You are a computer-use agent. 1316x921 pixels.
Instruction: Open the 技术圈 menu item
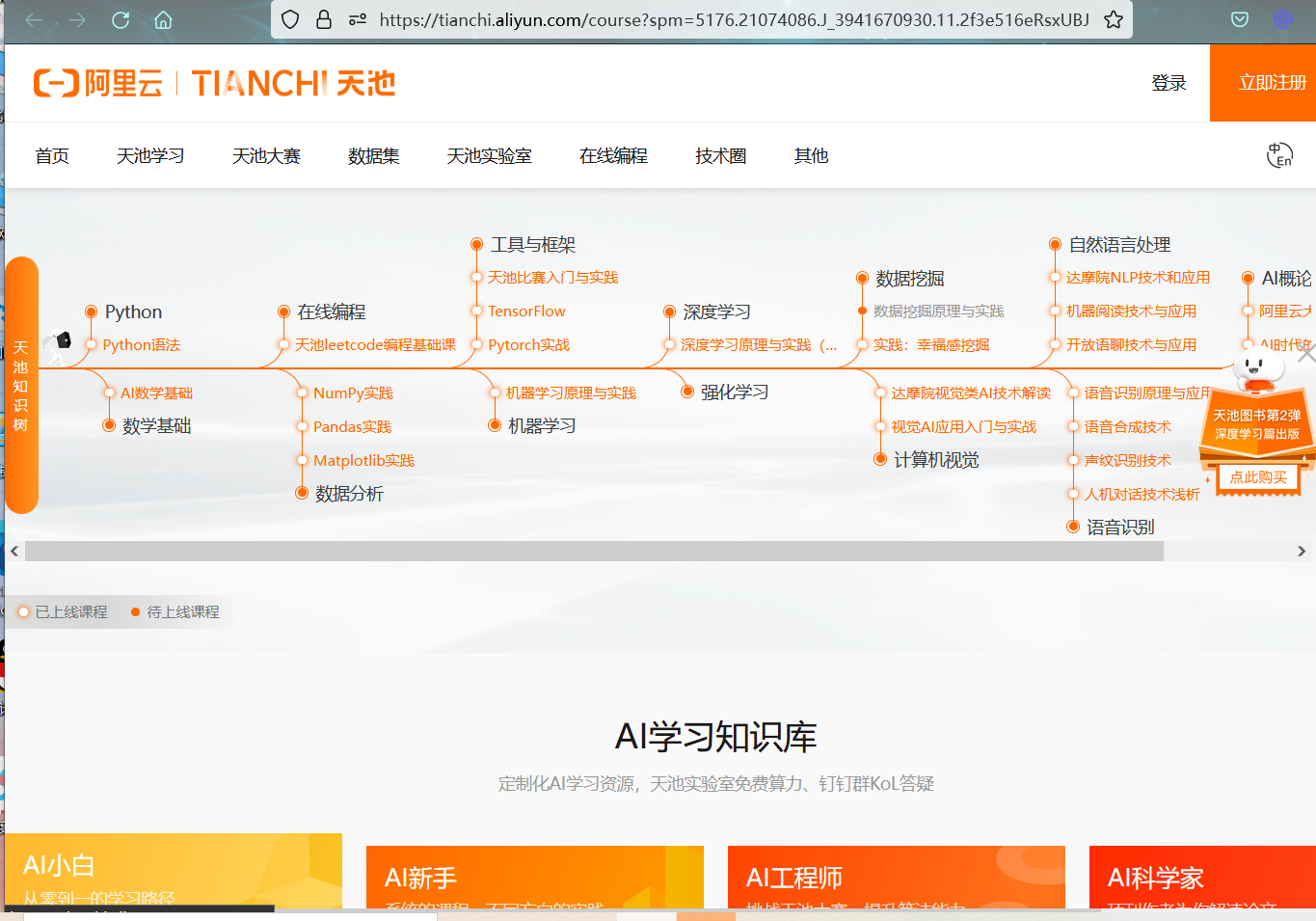720,156
